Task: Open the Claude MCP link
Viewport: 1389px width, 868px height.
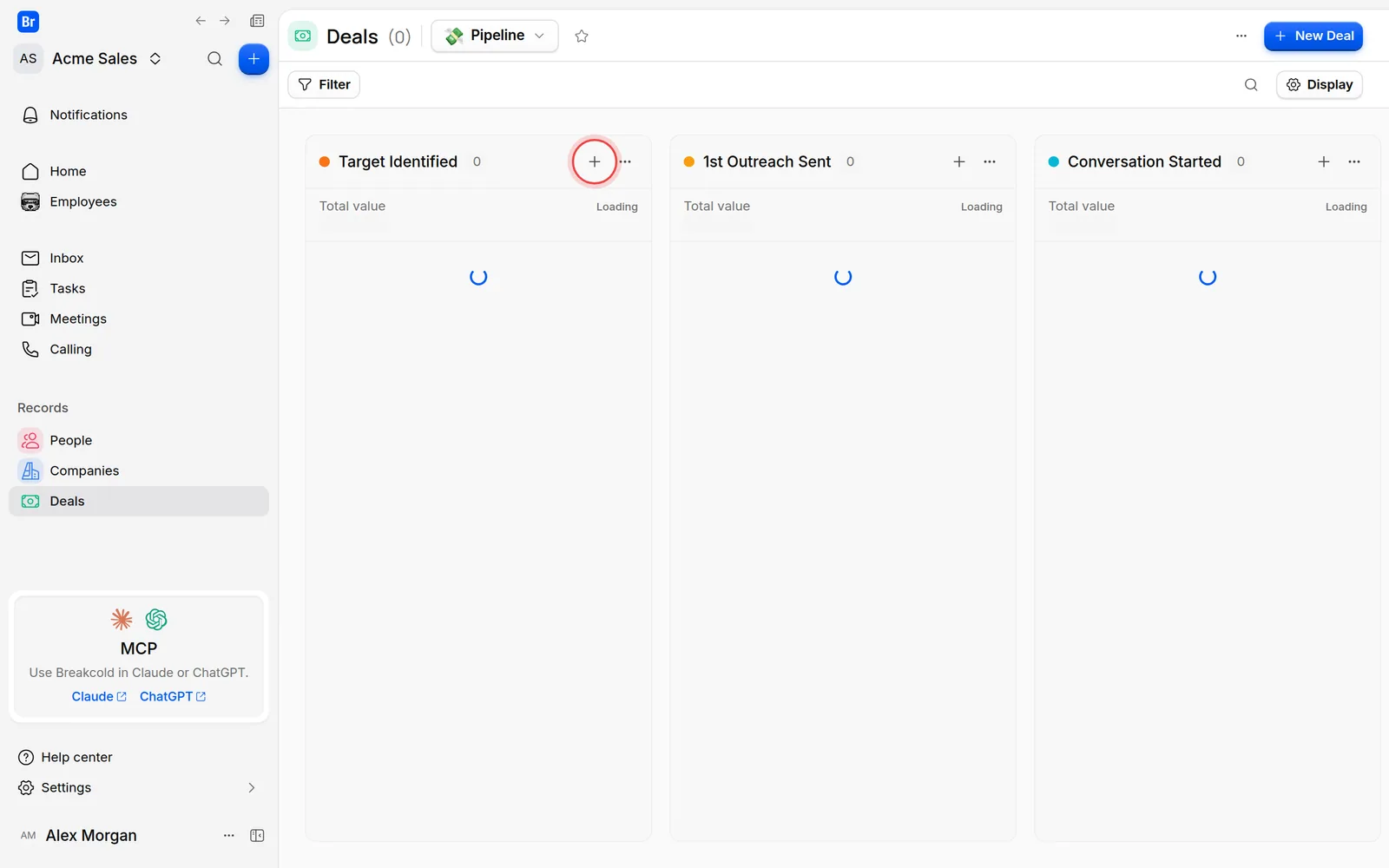Action: 99,696
